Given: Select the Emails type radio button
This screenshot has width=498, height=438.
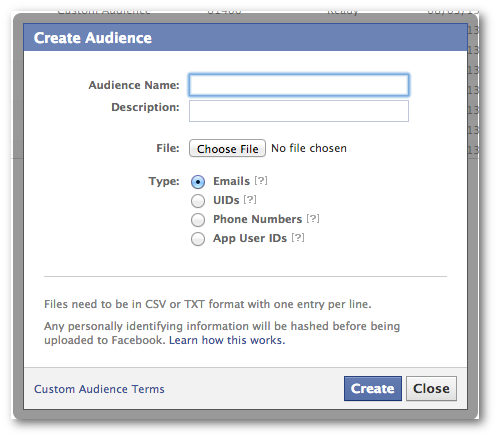Looking at the screenshot, I should pyautogui.click(x=198, y=182).
